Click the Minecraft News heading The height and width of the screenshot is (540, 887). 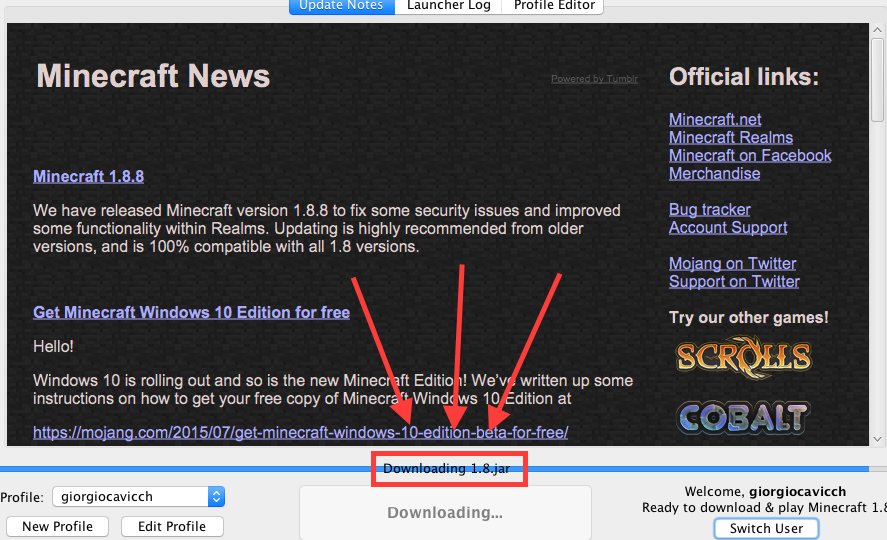point(153,76)
